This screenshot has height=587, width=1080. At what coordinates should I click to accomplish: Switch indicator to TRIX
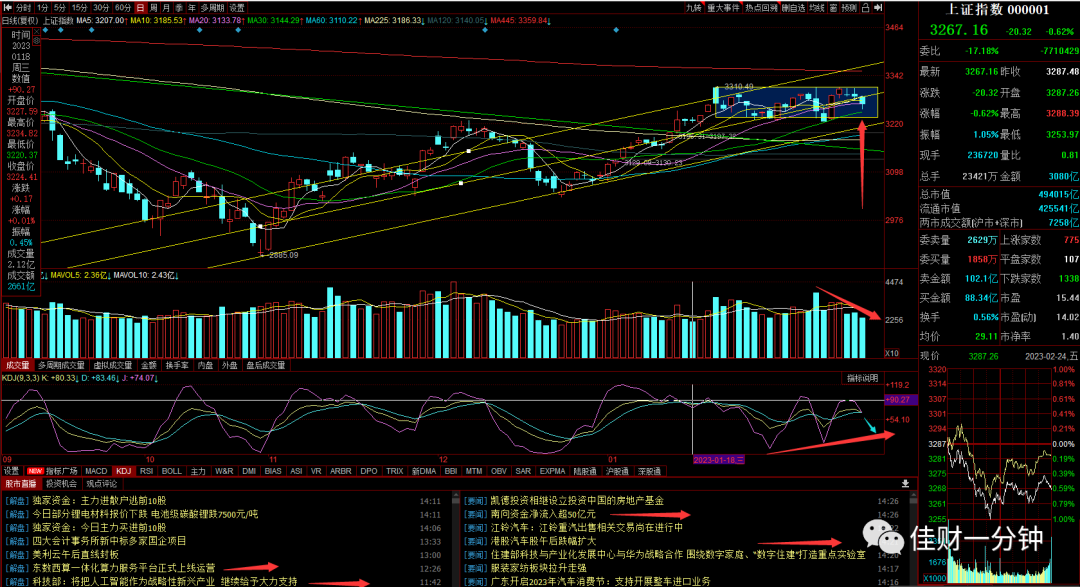point(395,471)
